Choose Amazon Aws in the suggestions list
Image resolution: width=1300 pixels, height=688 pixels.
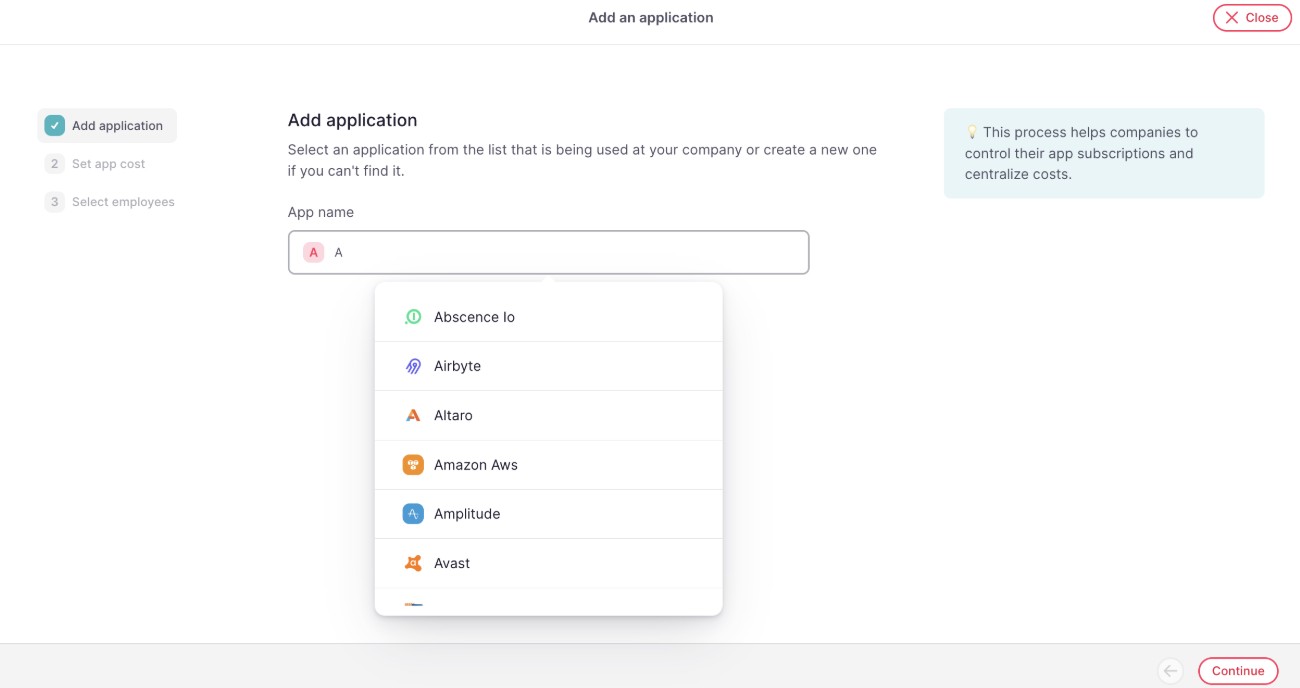point(476,465)
